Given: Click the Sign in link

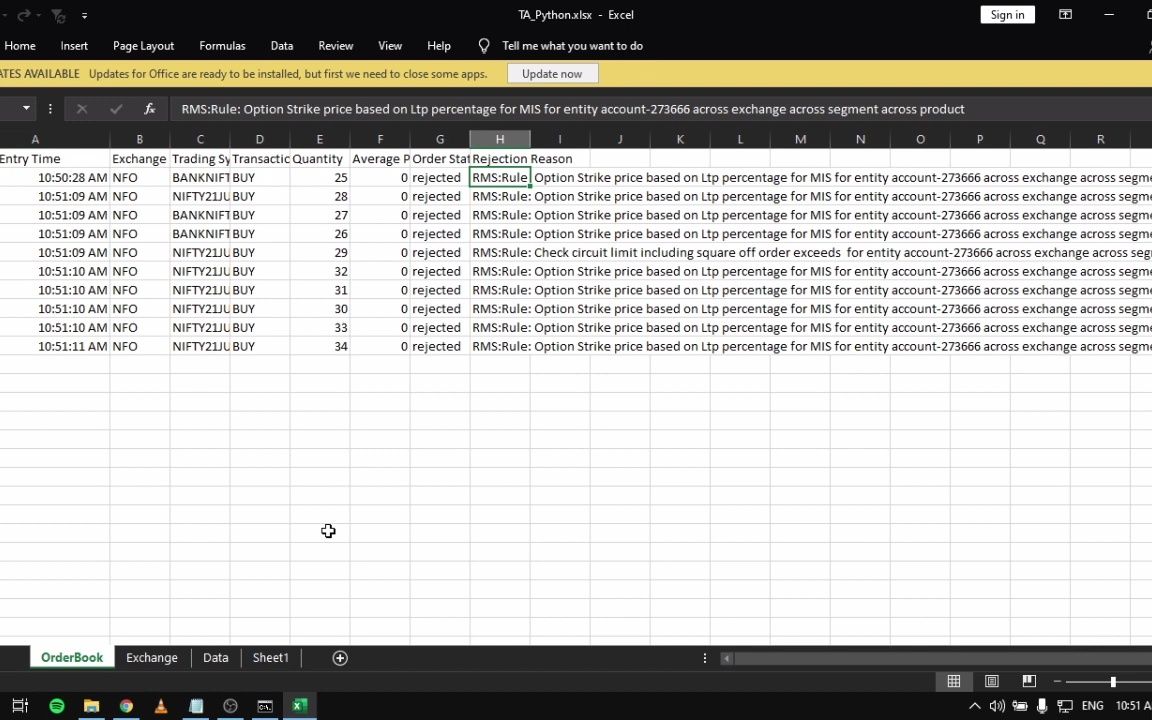Looking at the screenshot, I should (1007, 14).
